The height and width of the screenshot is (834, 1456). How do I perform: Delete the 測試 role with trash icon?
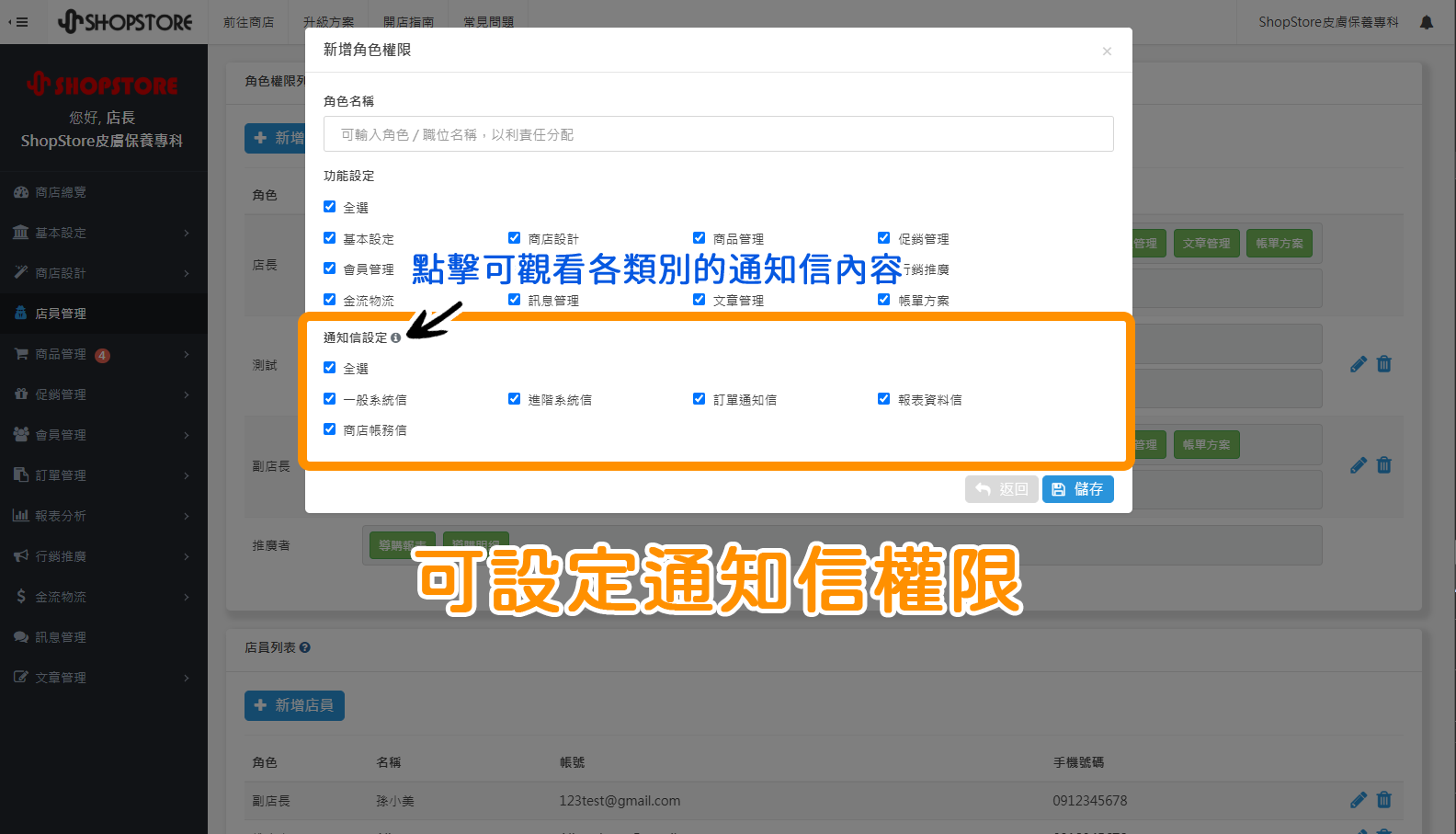[1384, 364]
